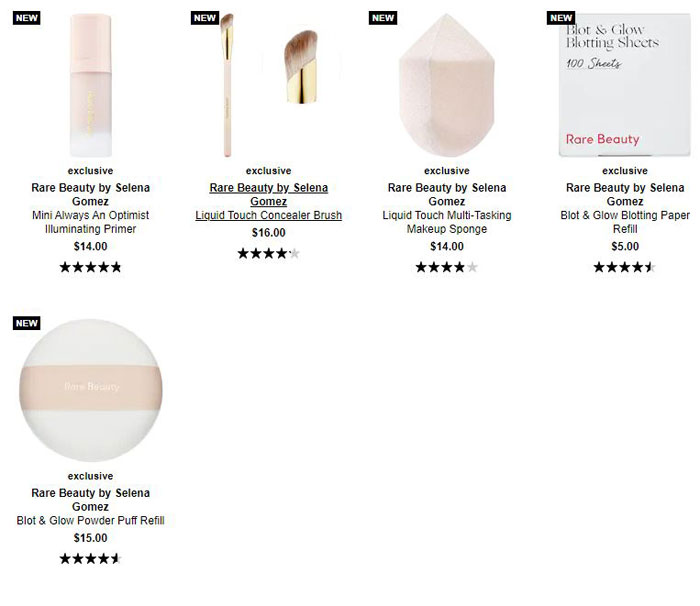Click the NEW badge on the primer
The width and height of the screenshot is (700, 606).
[27, 18]
